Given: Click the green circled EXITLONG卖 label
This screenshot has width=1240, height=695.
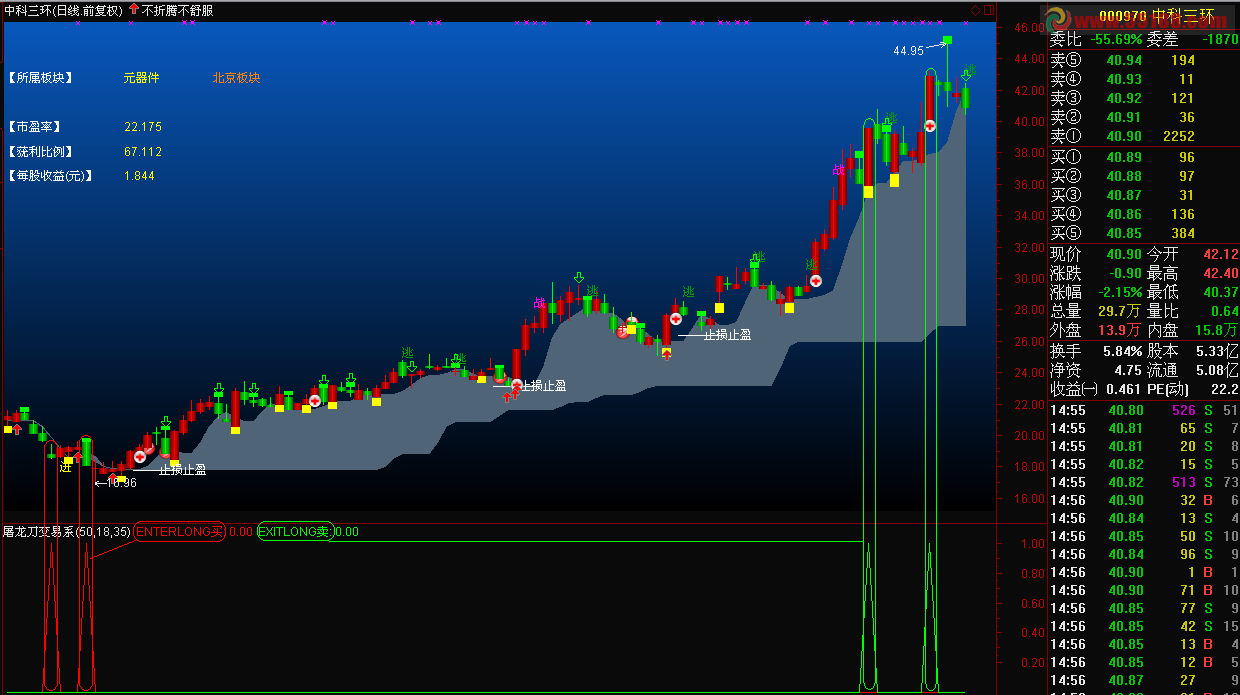Looking at the screenshot, I should click(x=295, y=532).
